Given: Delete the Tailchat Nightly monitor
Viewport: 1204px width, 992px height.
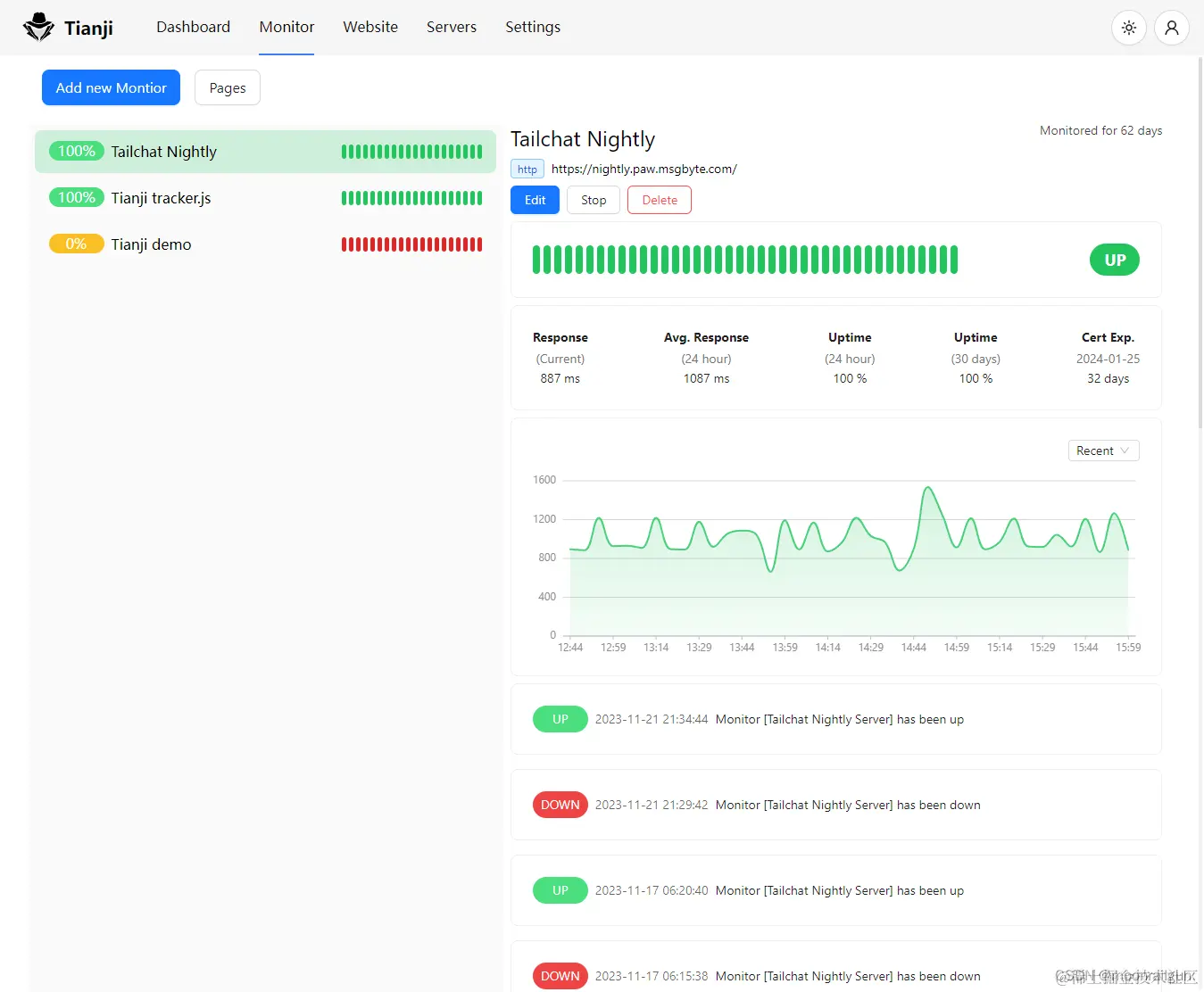Looking at the screenshot, I should click(x=660, y=200).
